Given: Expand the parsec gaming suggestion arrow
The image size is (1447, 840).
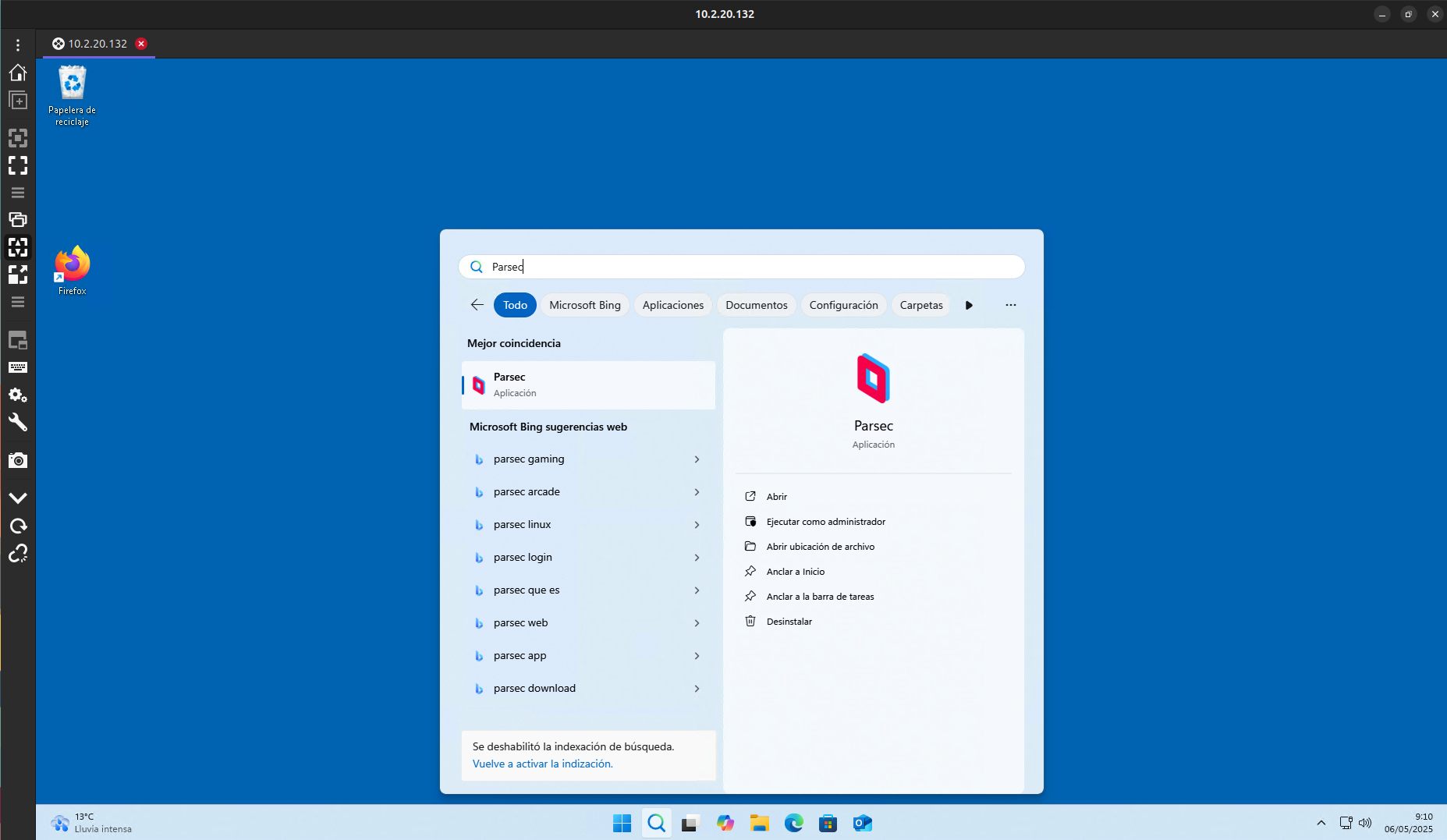Looking at the screenshot, I should pyautogui.click(x=697, y=459).
